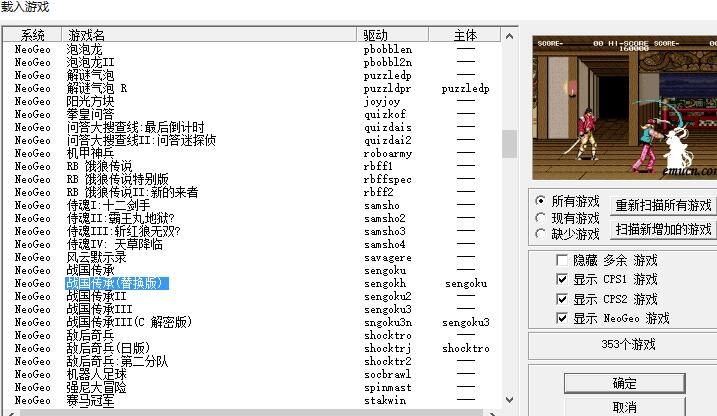The width and height of the screenshot is (717, 416).
Task: Select 机器人足球 in the game list
Action: pyautogui.click(x=96, y=374)
